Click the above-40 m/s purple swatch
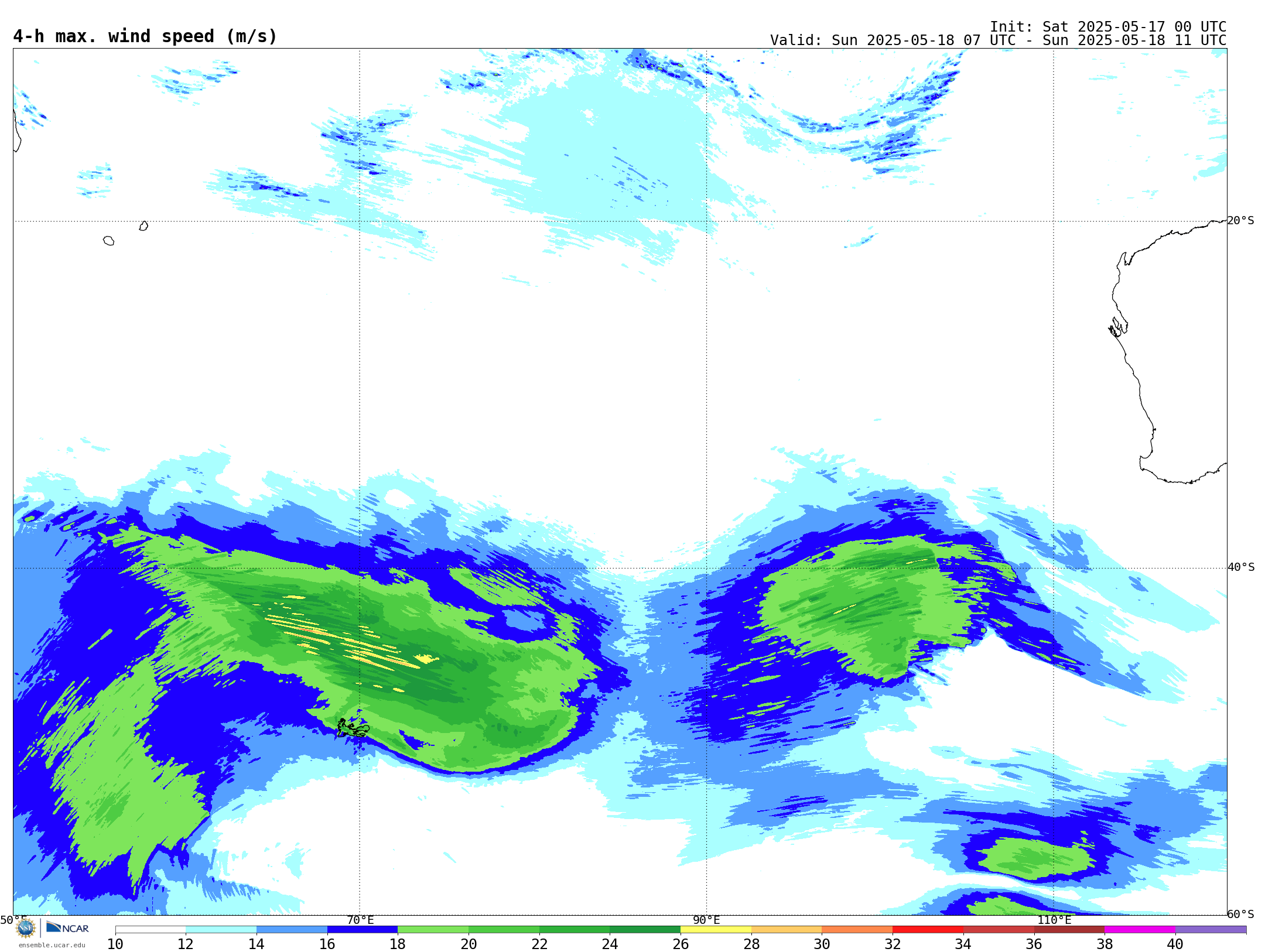The image size is (1265, 952). 1211,930
